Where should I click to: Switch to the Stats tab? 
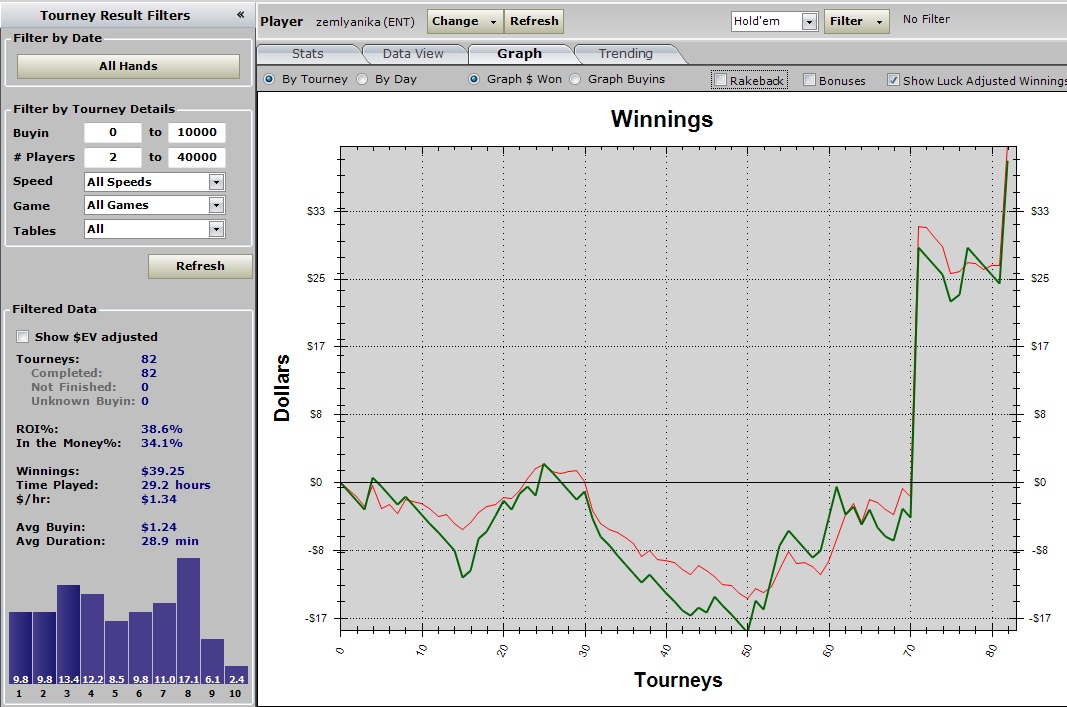tap(307, 54)
